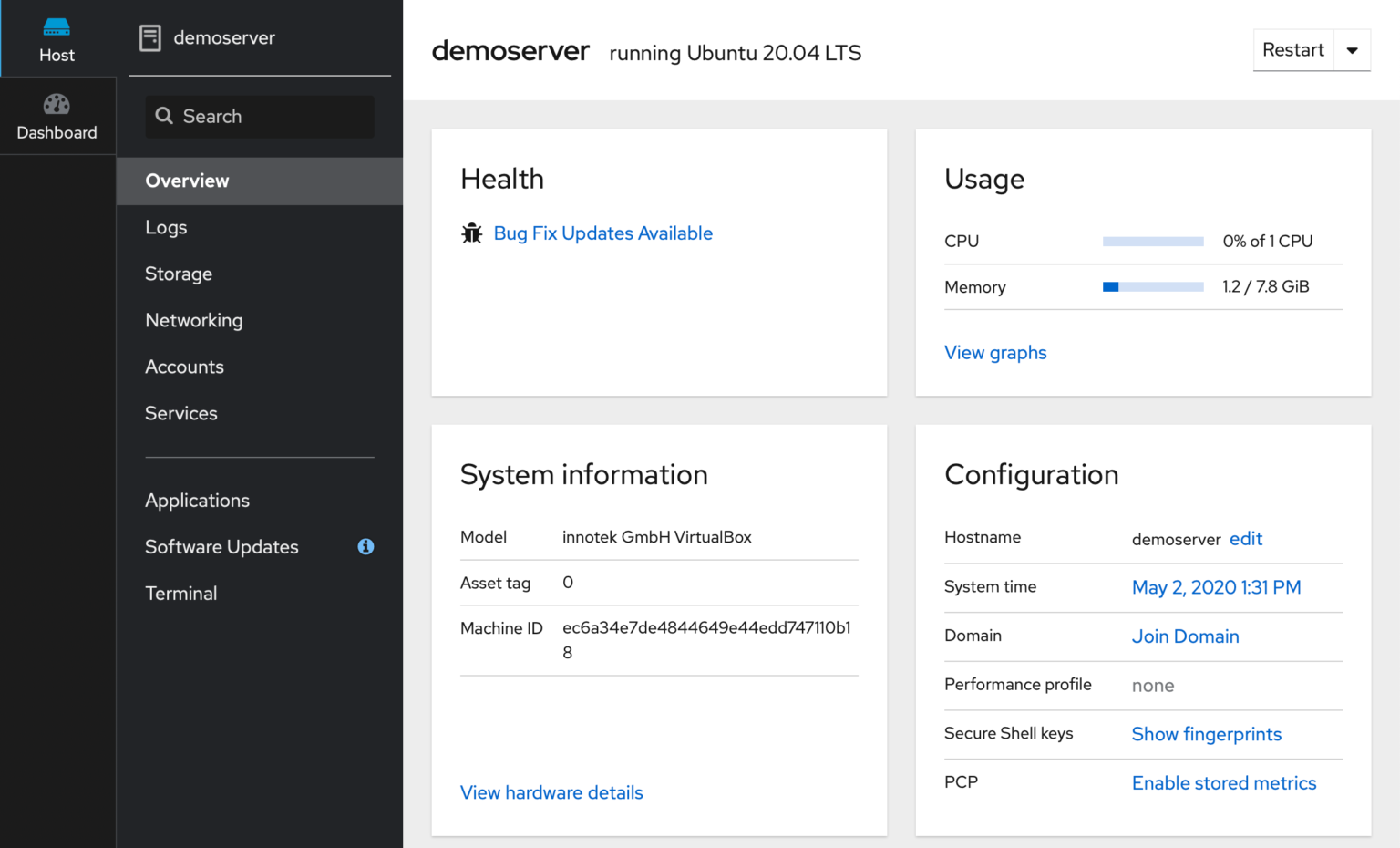Select the Logs sidebar entry

coord(166,227)
